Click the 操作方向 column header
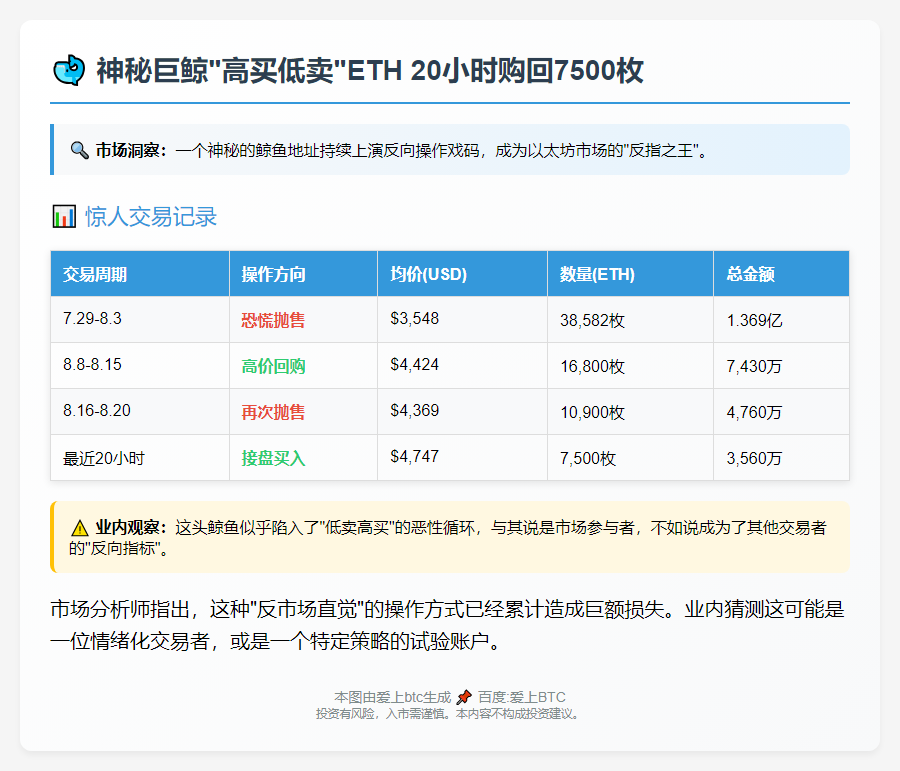900x771 pixels. 274,274
